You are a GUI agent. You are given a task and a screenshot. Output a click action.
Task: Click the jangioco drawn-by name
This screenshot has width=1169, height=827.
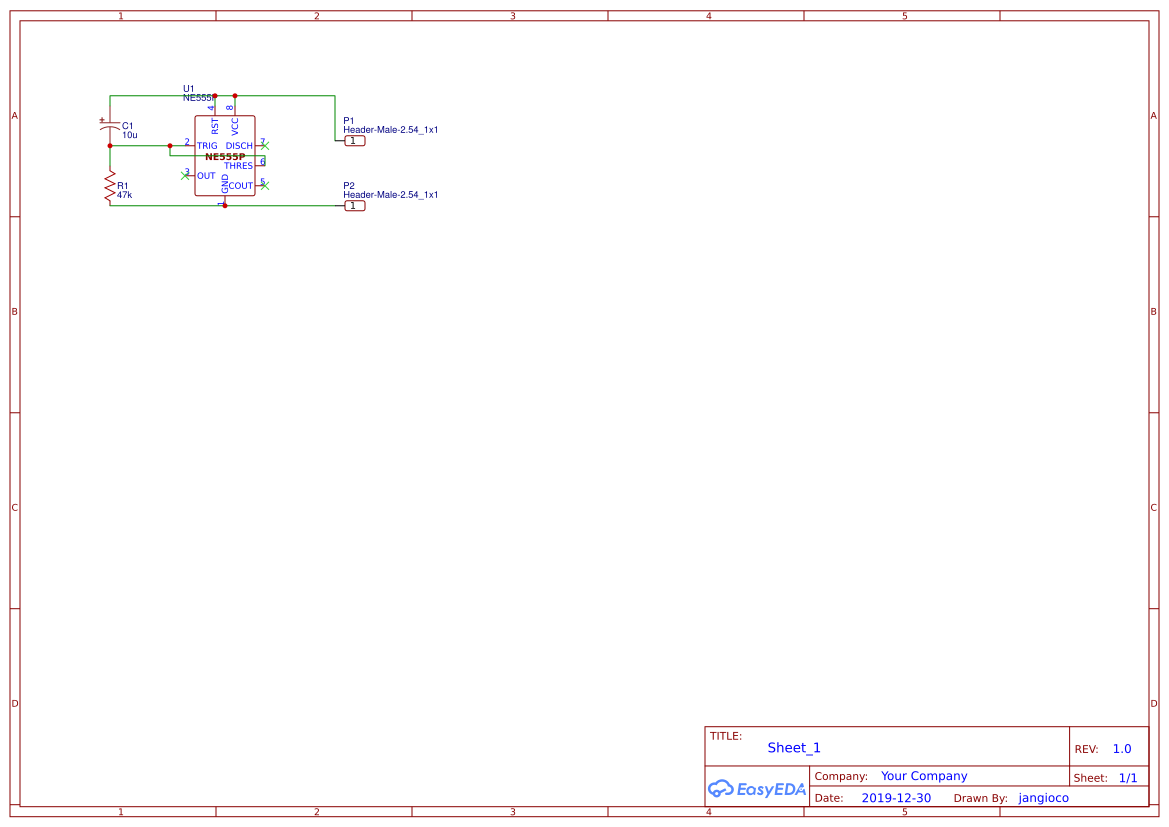[x=1043, y=797]
